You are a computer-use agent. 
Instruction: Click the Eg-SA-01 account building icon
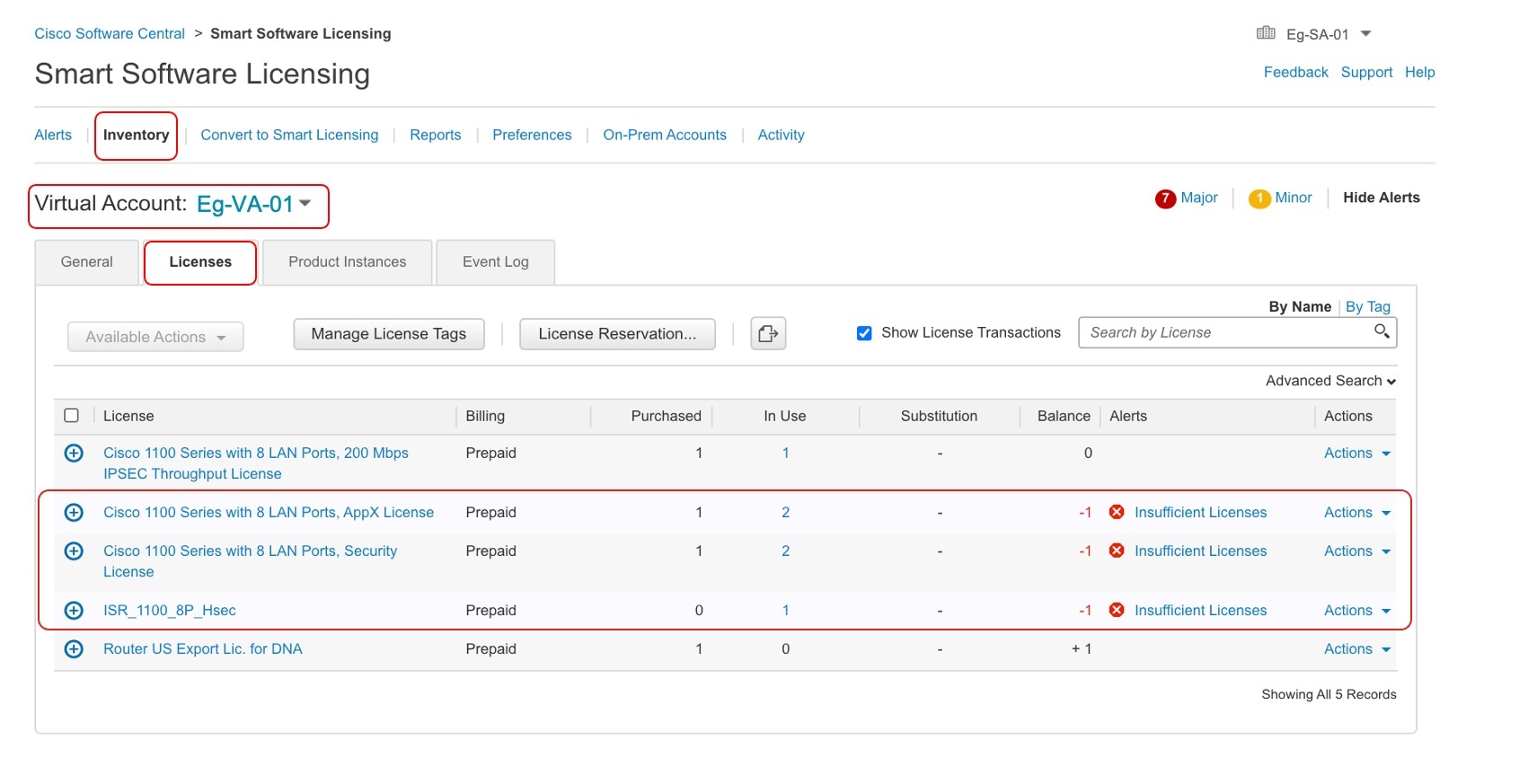coord(1266,33)
